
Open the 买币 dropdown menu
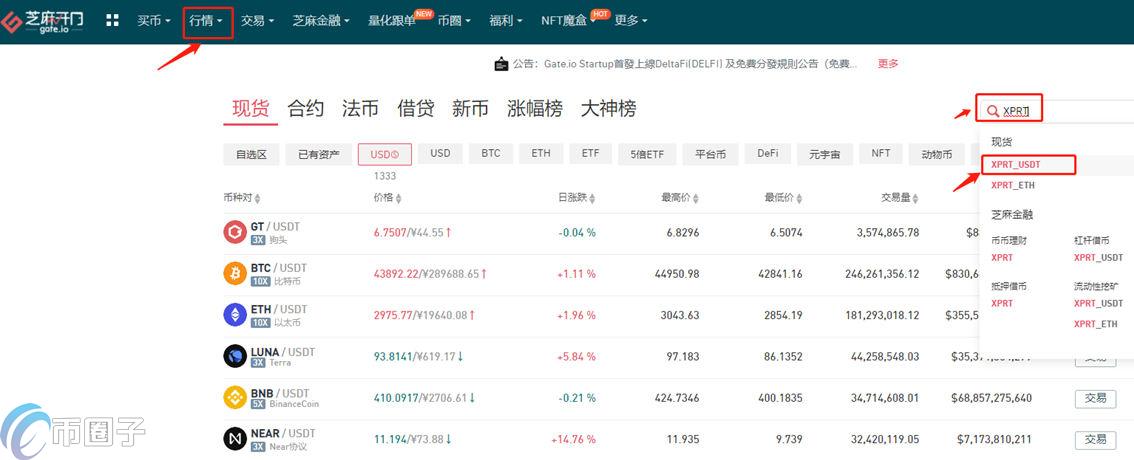pyautogui.click(x=153, y=21)
